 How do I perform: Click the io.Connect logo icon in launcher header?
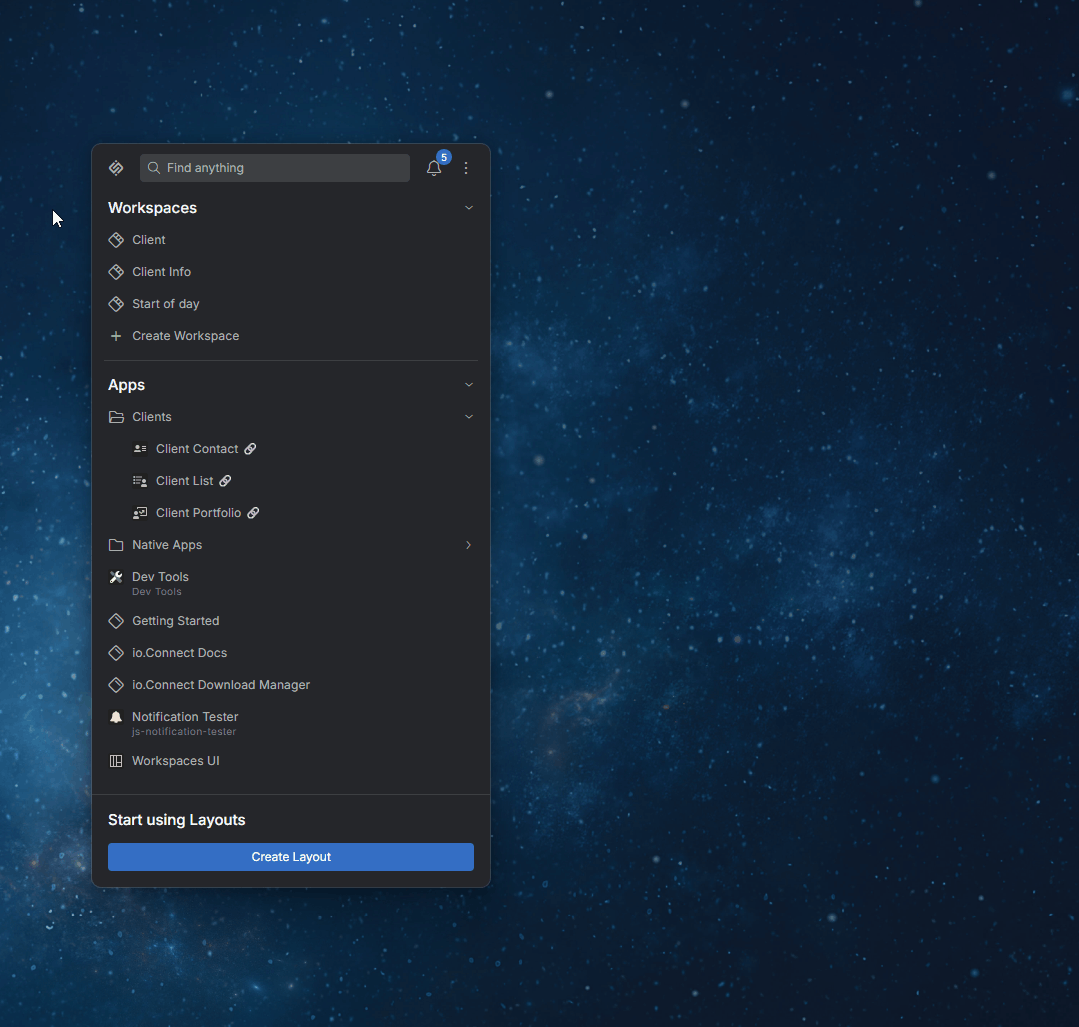pos(116,168)
